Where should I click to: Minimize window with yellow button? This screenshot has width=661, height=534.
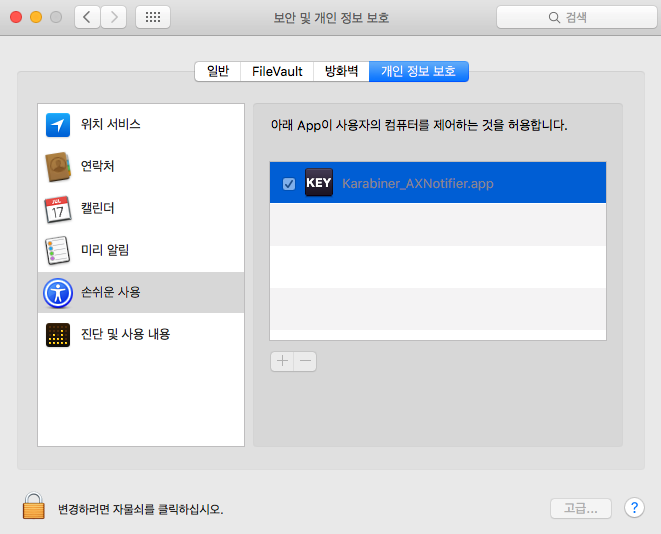pos(36,17)
